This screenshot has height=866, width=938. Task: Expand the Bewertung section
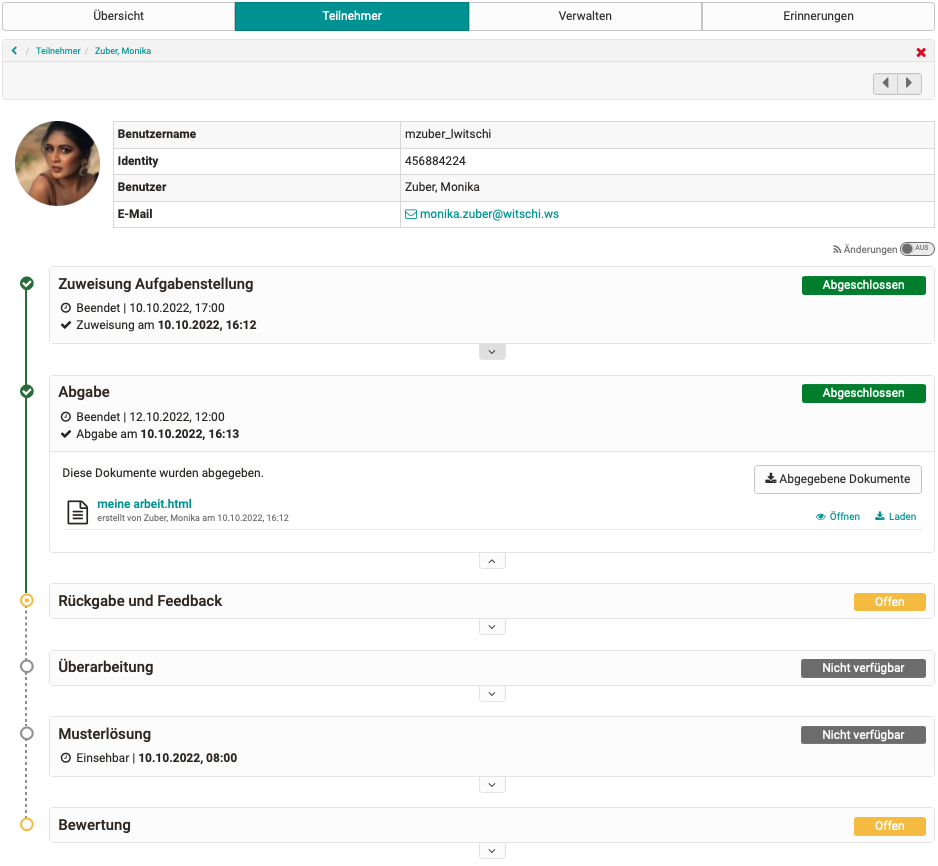(491, 850)
